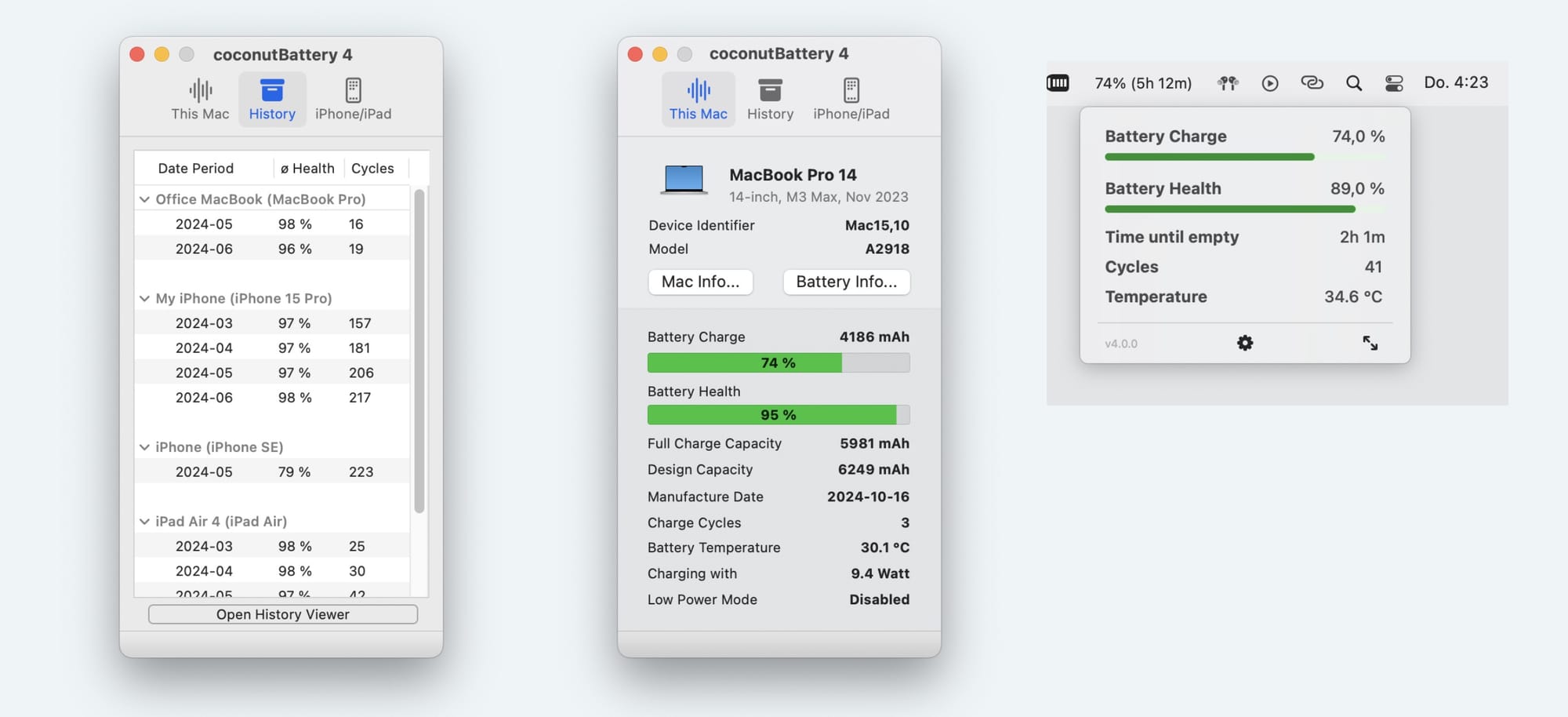The image size is (1568, 717).
Task: Click the 74 % Battery Charge bar
Action: tap(779, 362)
